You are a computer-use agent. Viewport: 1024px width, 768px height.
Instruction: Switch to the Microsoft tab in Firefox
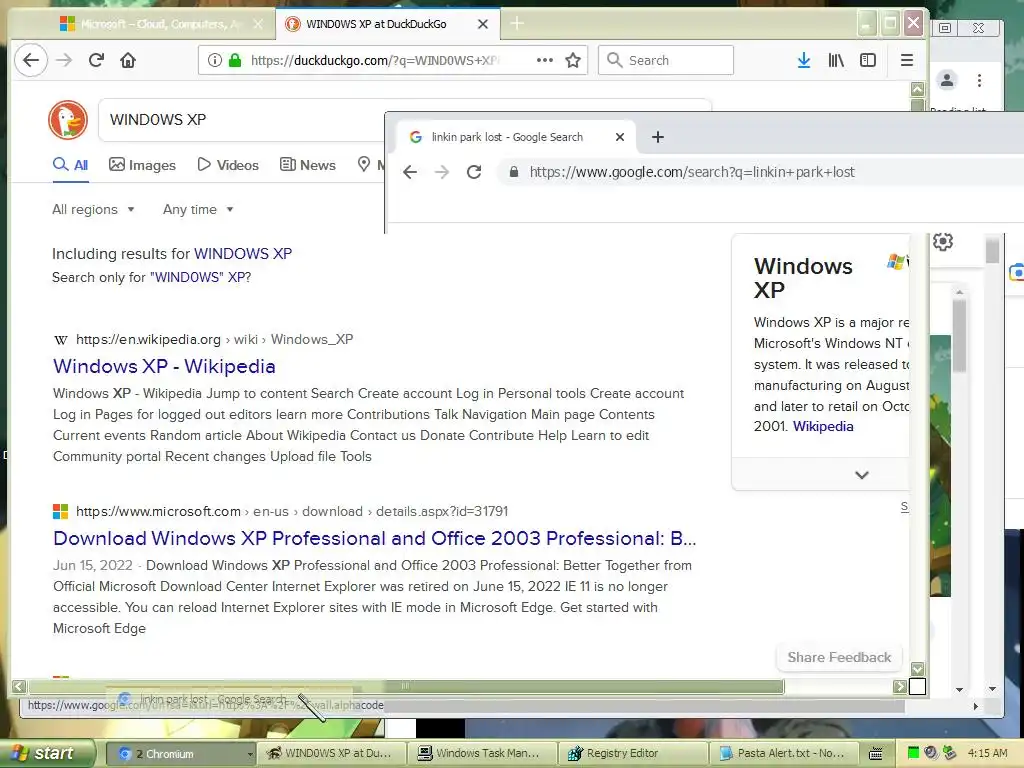[161, 24]
